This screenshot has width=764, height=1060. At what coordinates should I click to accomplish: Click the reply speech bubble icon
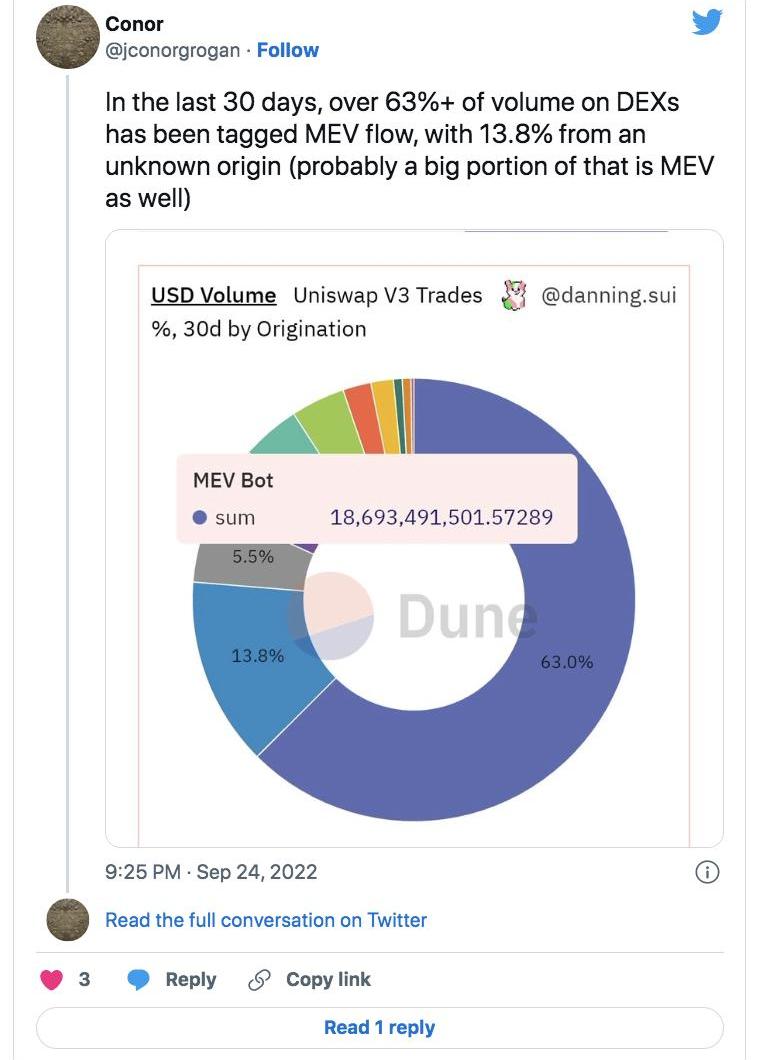pos(139,980)
